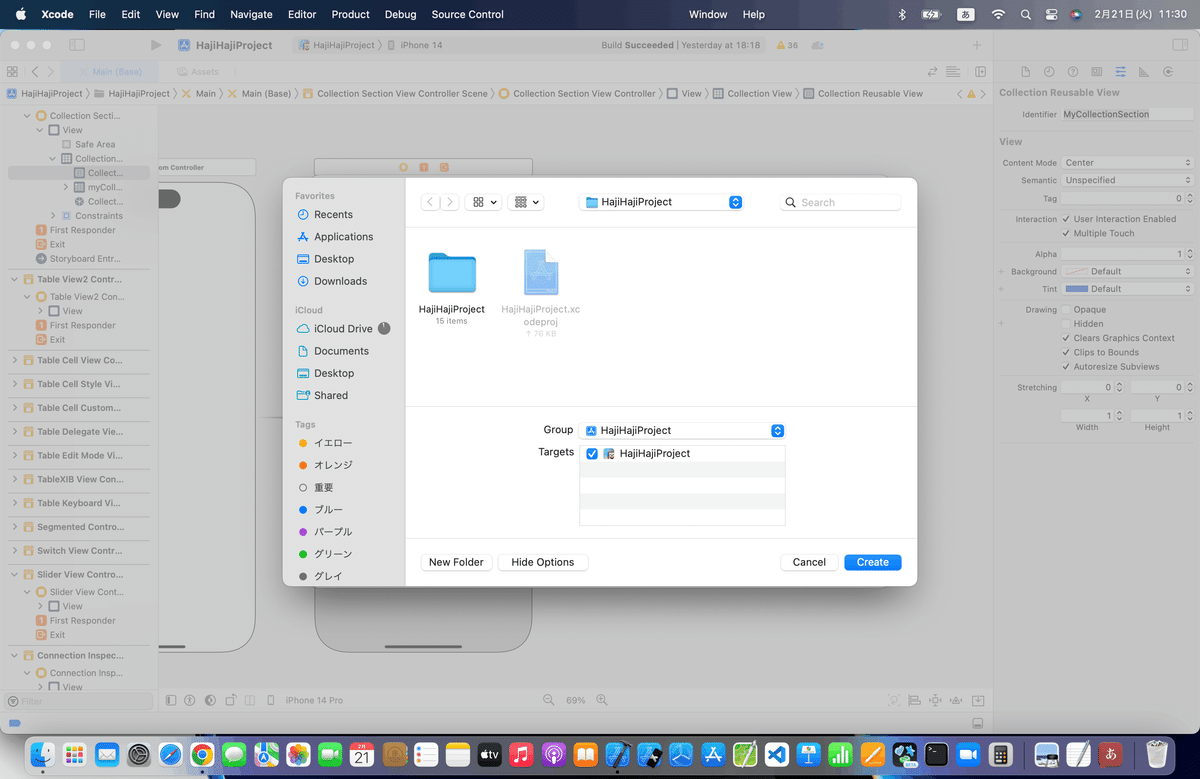Add a new editor with the plus button

coord(977,45)
